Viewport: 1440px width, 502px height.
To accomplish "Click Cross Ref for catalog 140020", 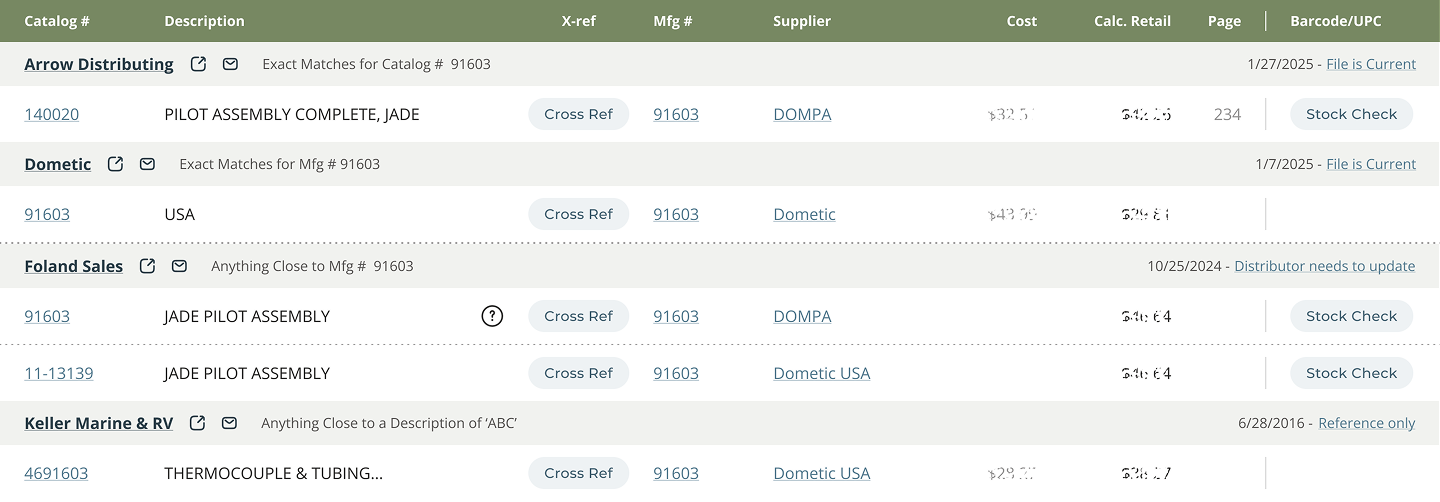I will [x=578, y=114].
